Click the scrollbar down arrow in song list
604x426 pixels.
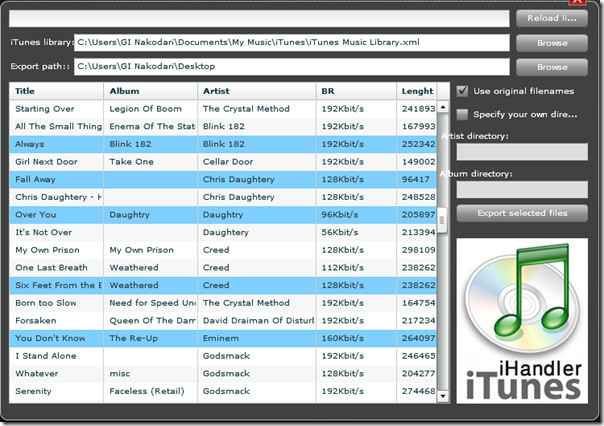[x=443, y=397]
